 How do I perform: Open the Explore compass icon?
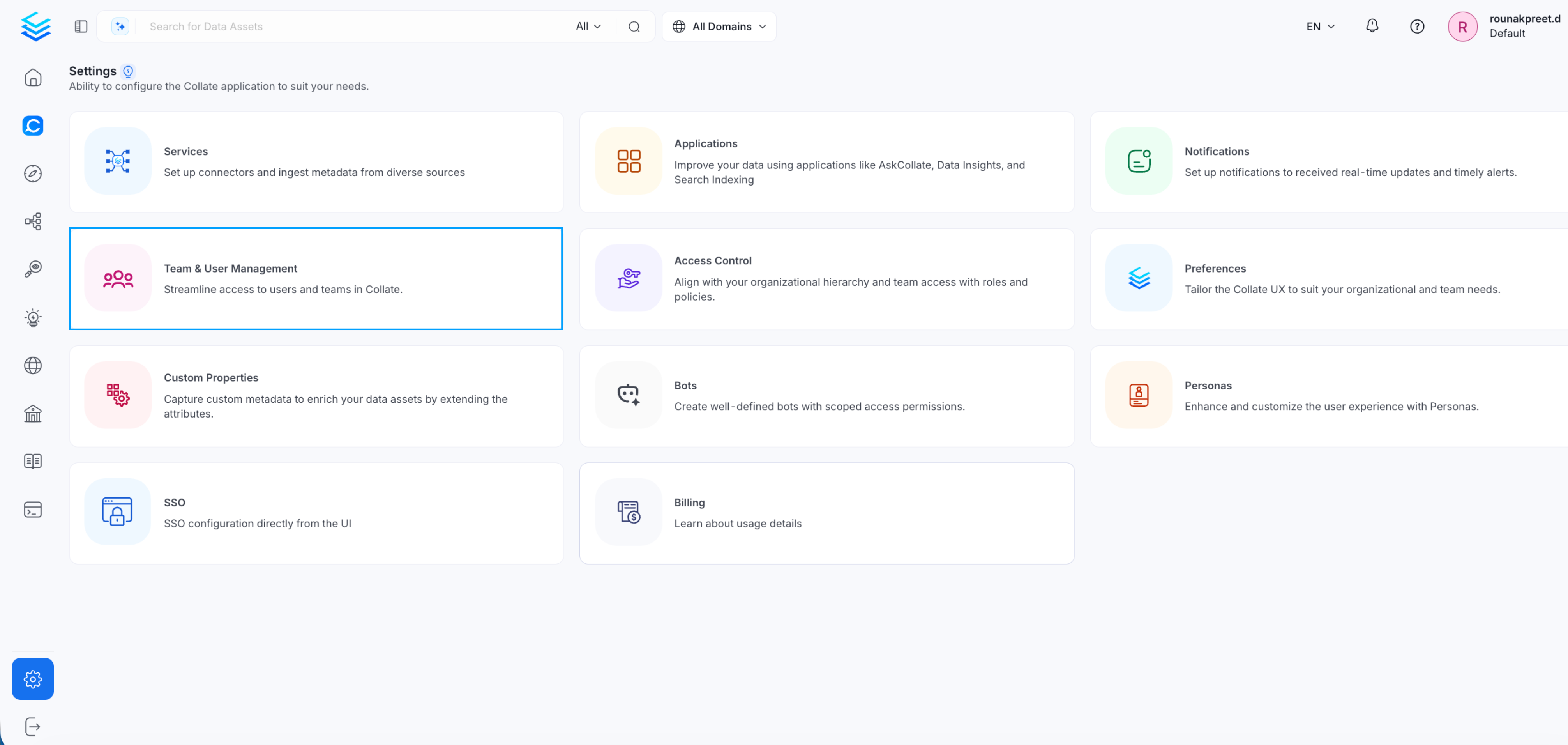click(x=33, y=173)
